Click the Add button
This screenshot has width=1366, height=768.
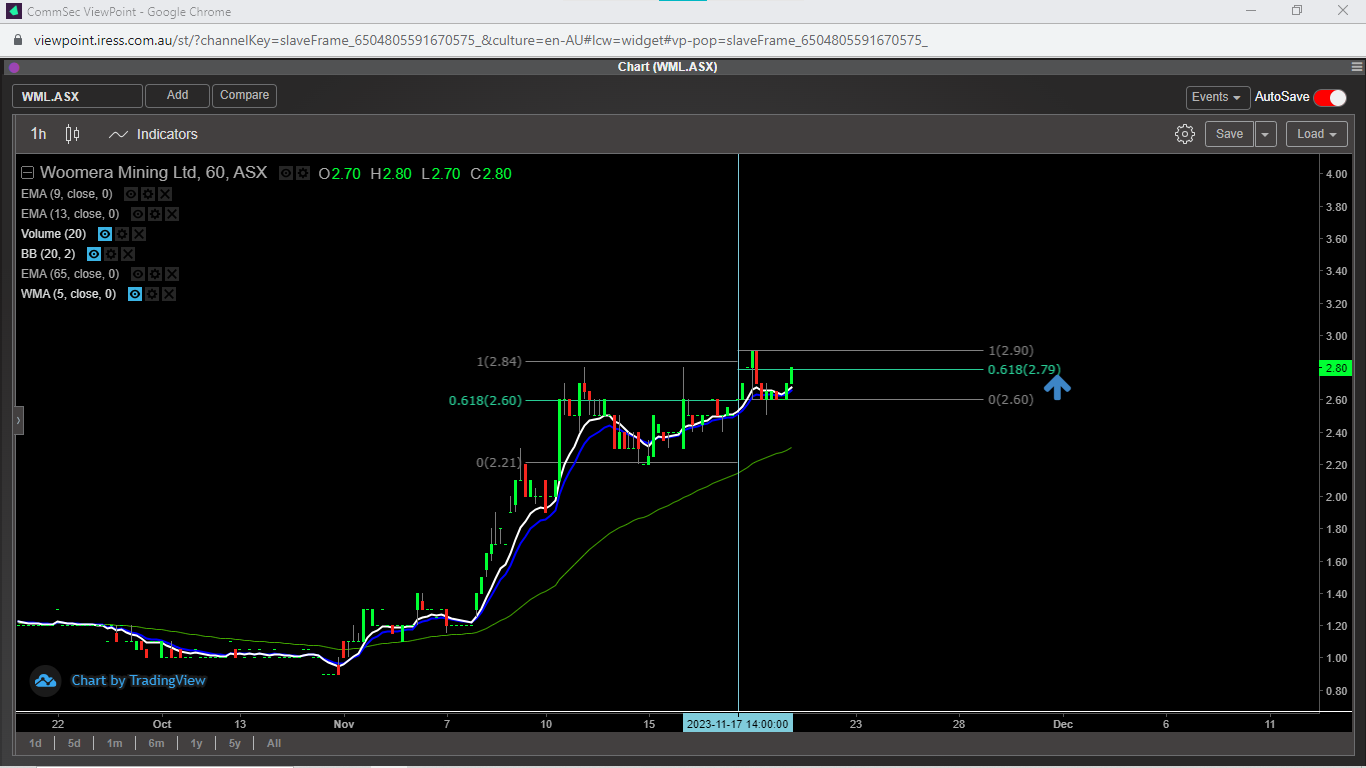pyautogui.click(x=177, y=96)
